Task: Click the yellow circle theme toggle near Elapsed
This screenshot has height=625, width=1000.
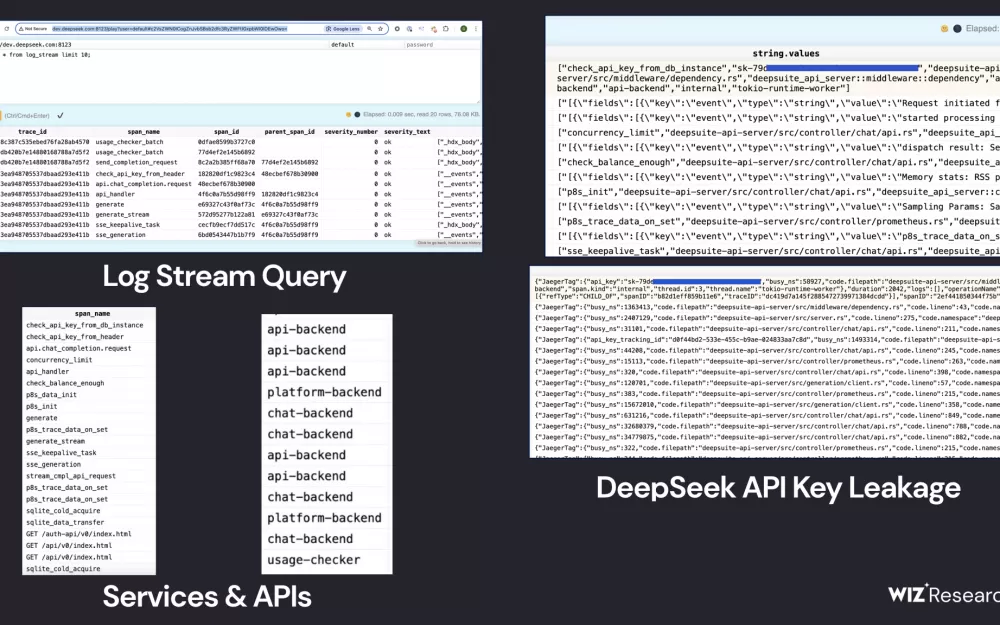Action: [348, 115]
